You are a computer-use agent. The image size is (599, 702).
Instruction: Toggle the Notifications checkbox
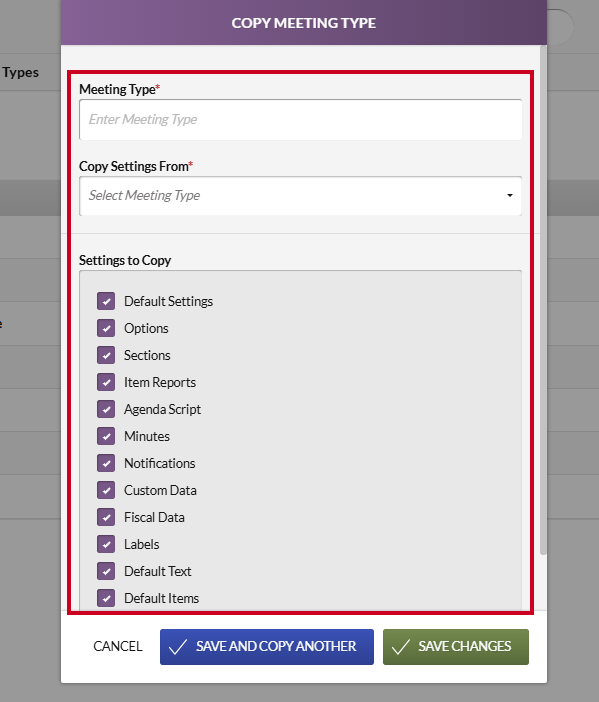(106, 463)
